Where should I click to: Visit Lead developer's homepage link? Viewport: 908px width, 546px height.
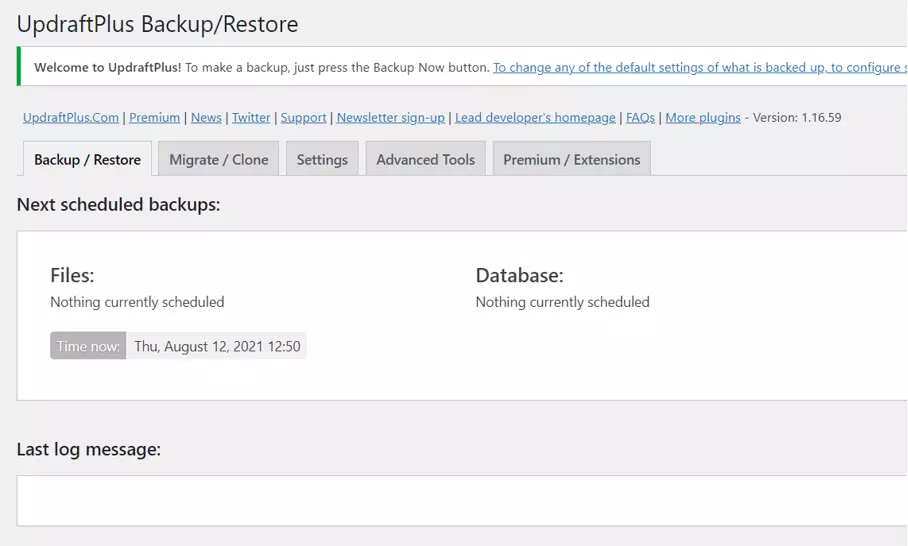[x=535, y=118]
